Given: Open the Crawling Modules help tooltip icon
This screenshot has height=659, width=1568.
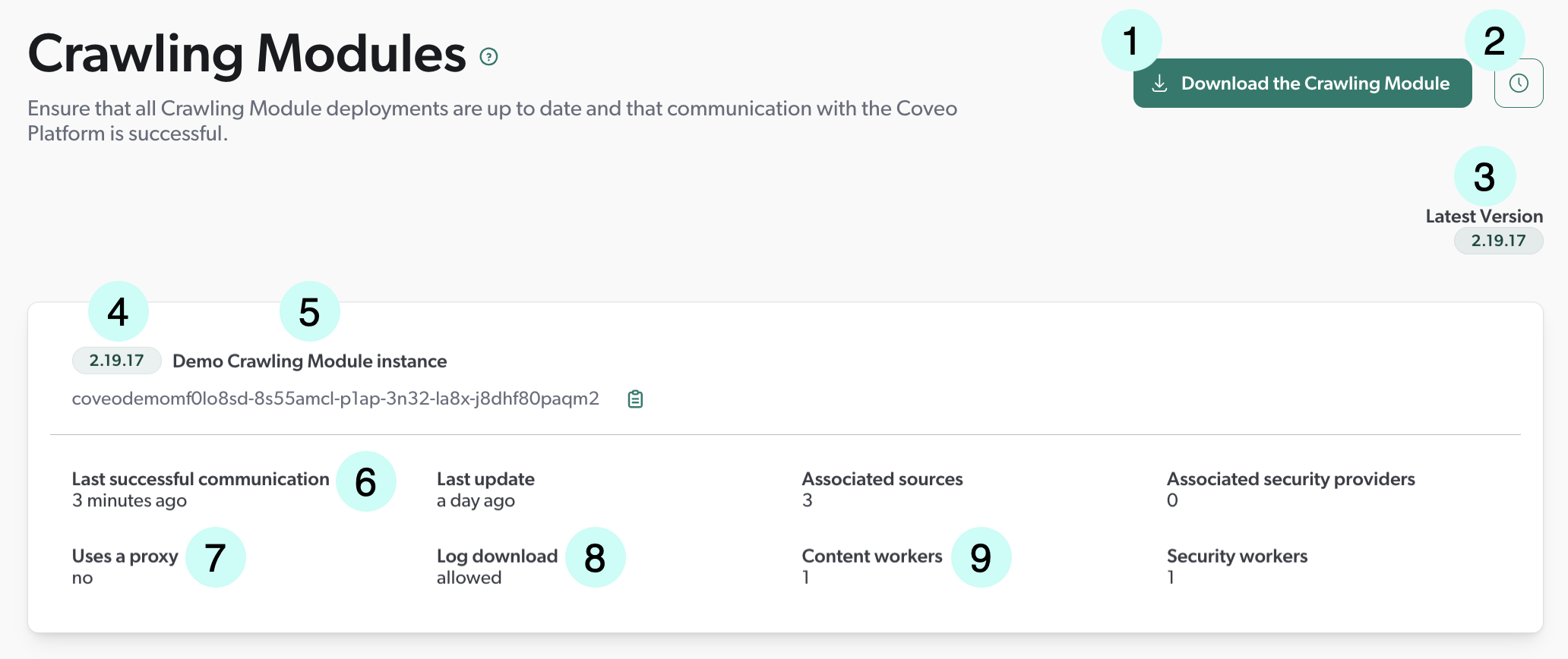Looking at the screenshot, I should pos(488,56).
